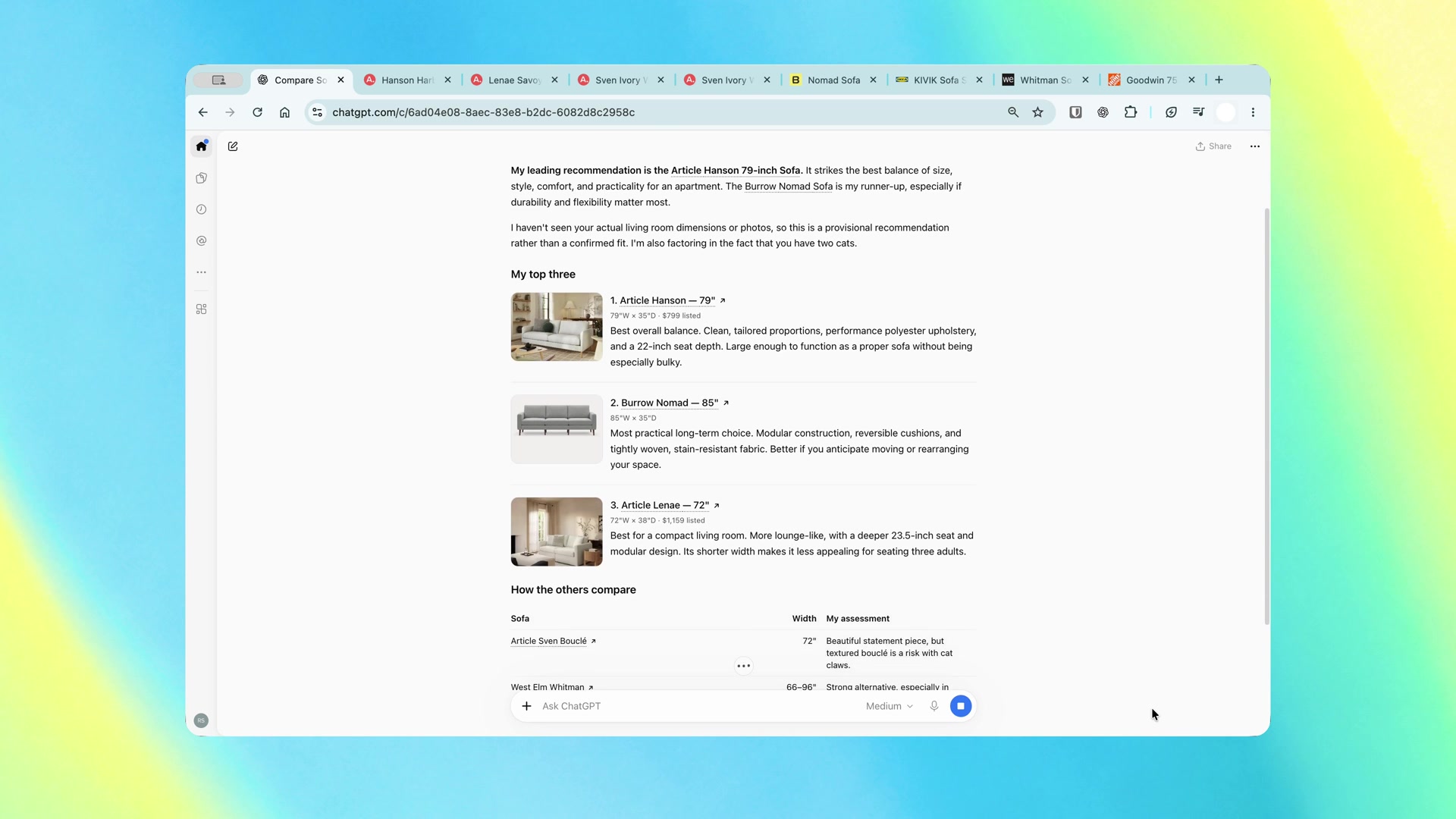Screen dimensions: 1456x819
Task: Open Chrome three-dot menu
Action: (1253, 112)
